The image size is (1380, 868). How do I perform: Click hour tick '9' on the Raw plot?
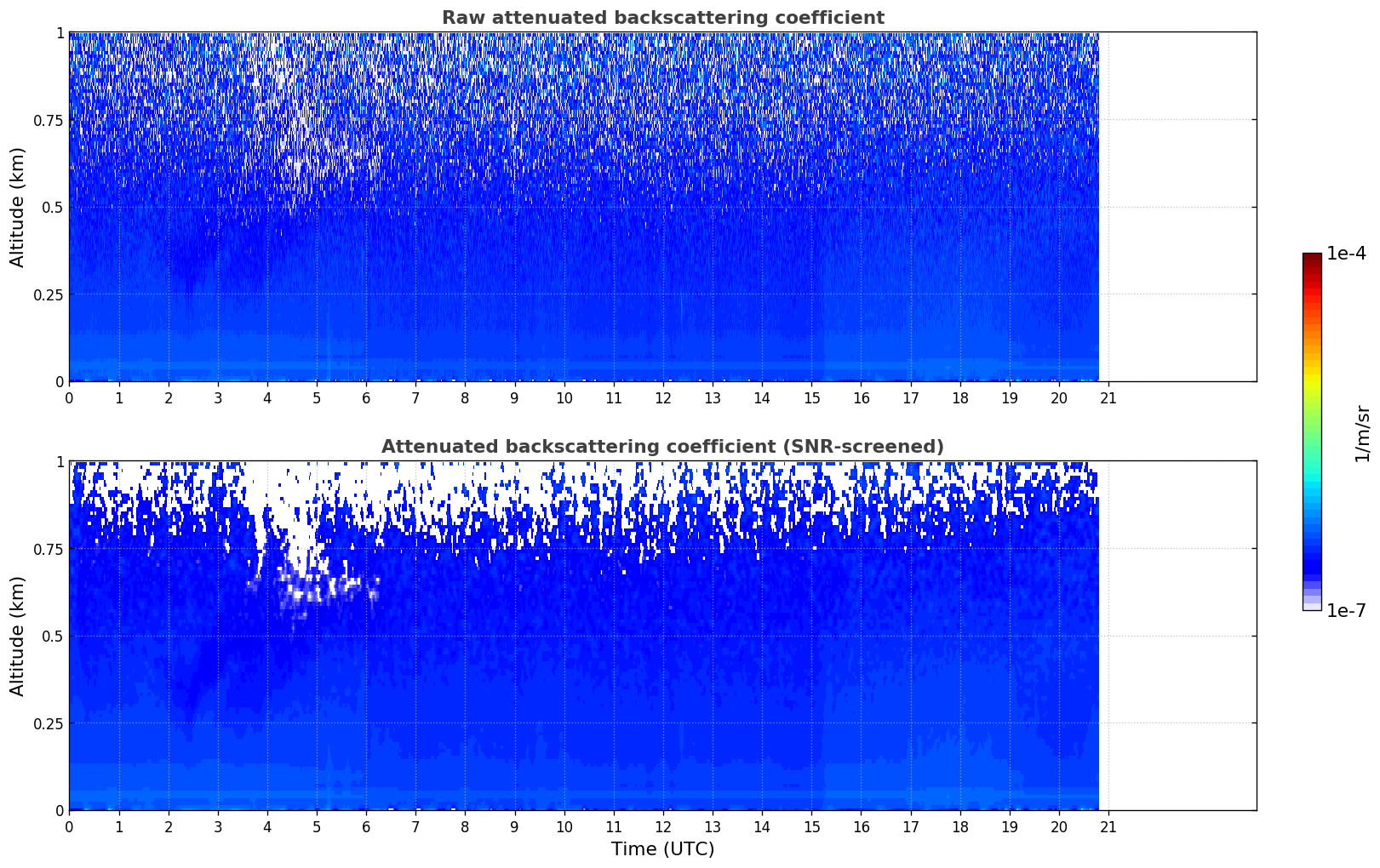coord(514,397)
